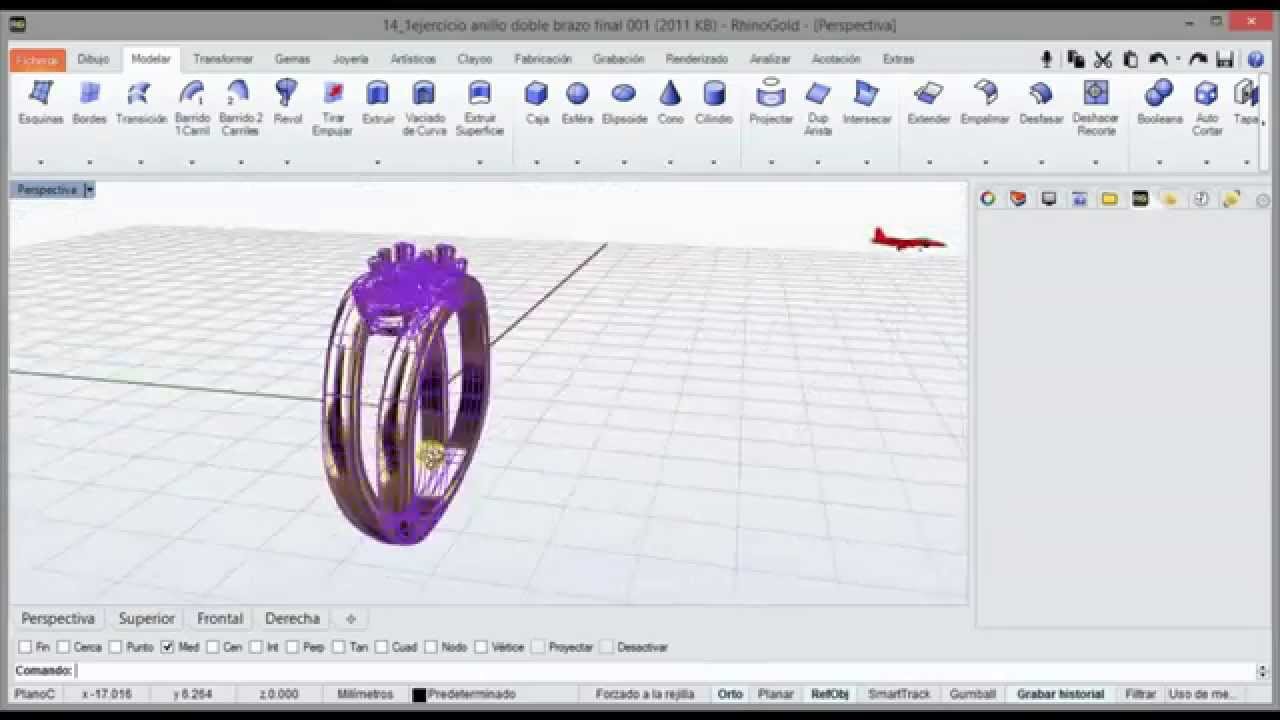
Task: Expand options arrow below Esquinas tool
Action: coord(41,162)
